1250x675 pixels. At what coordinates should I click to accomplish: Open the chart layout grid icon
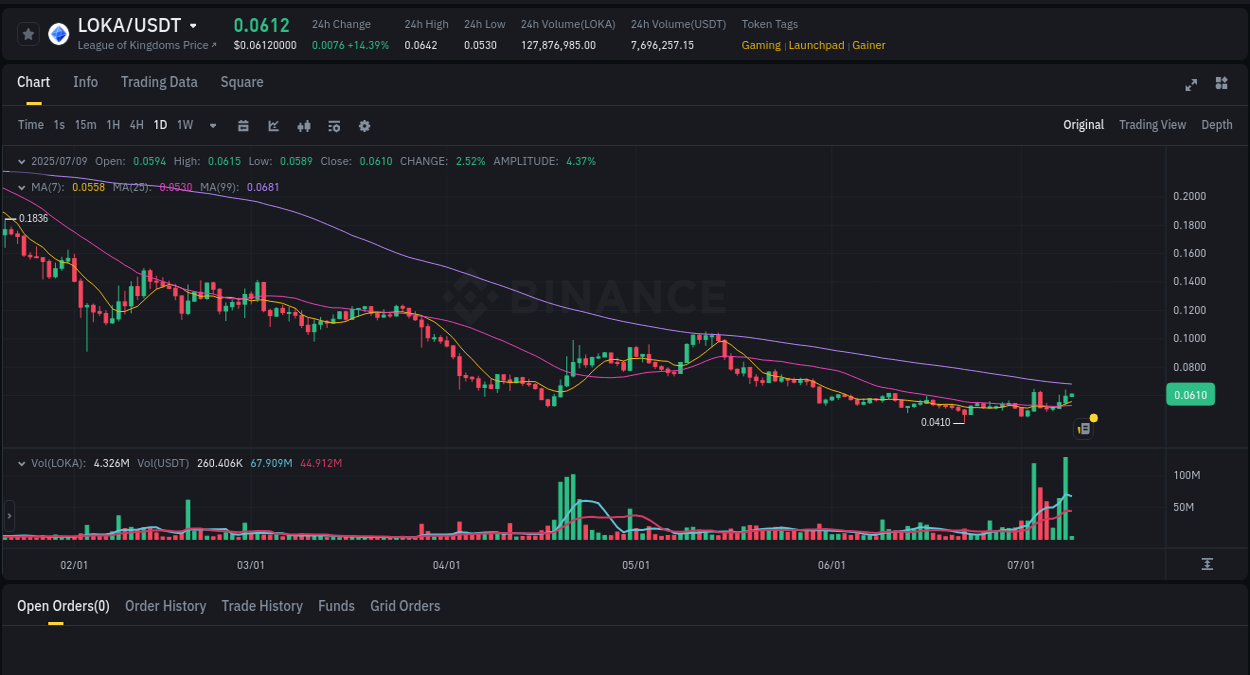coord(1221,85)
